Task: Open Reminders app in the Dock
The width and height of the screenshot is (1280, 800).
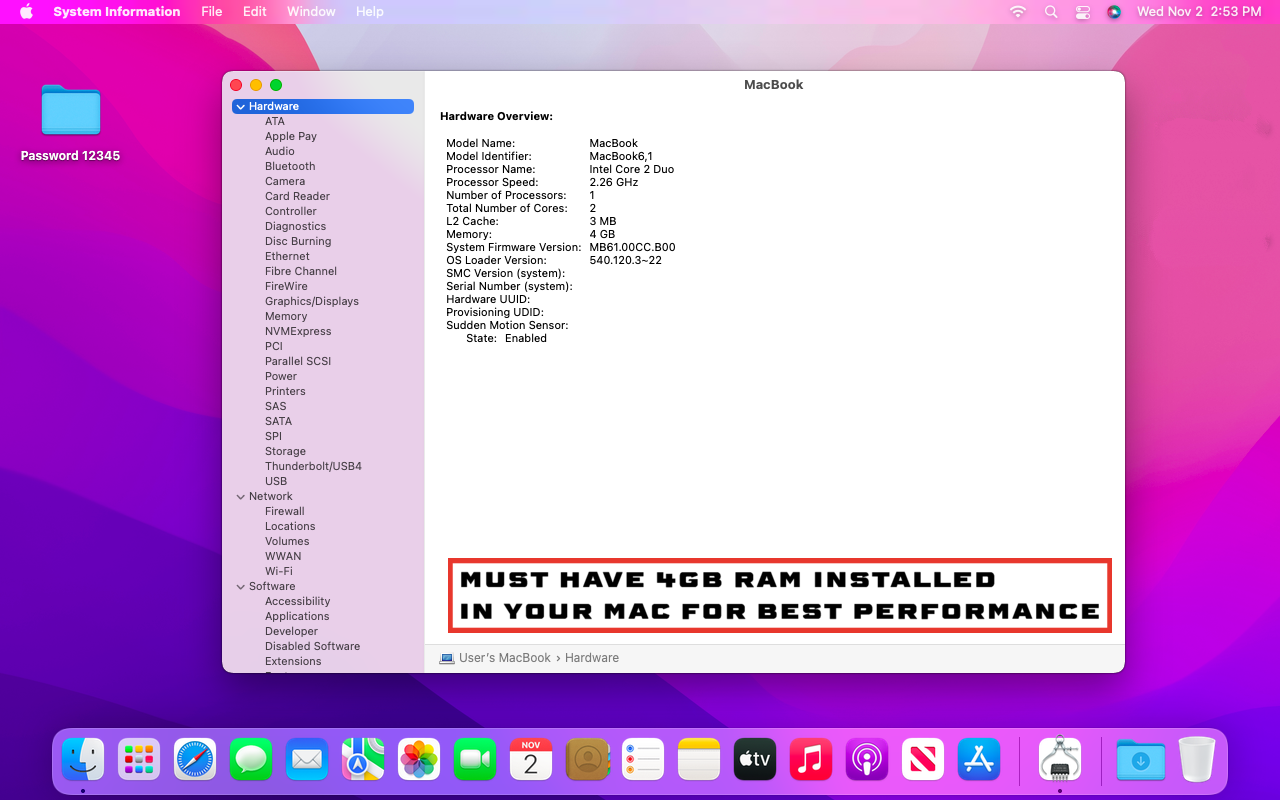Action: [643, 759]
